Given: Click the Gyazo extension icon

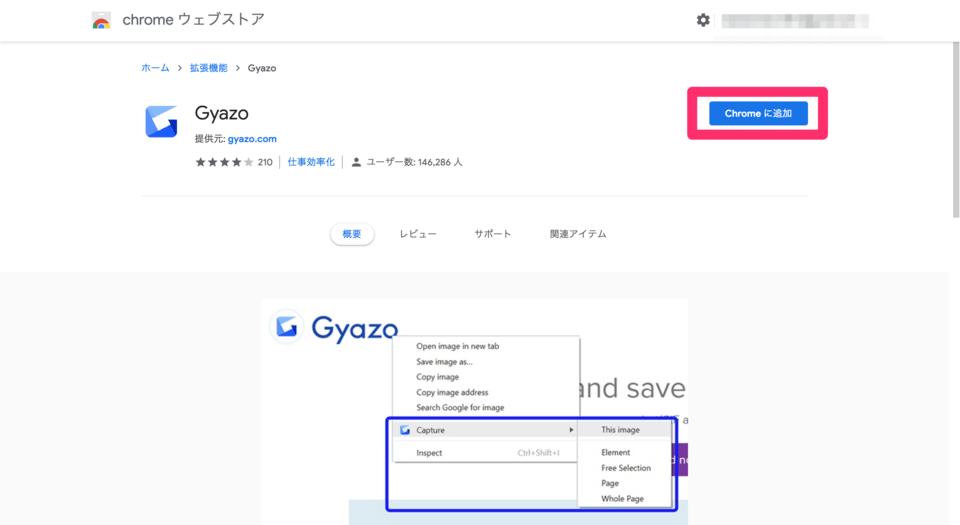Looking at the screenshot, I should [161, 122].
